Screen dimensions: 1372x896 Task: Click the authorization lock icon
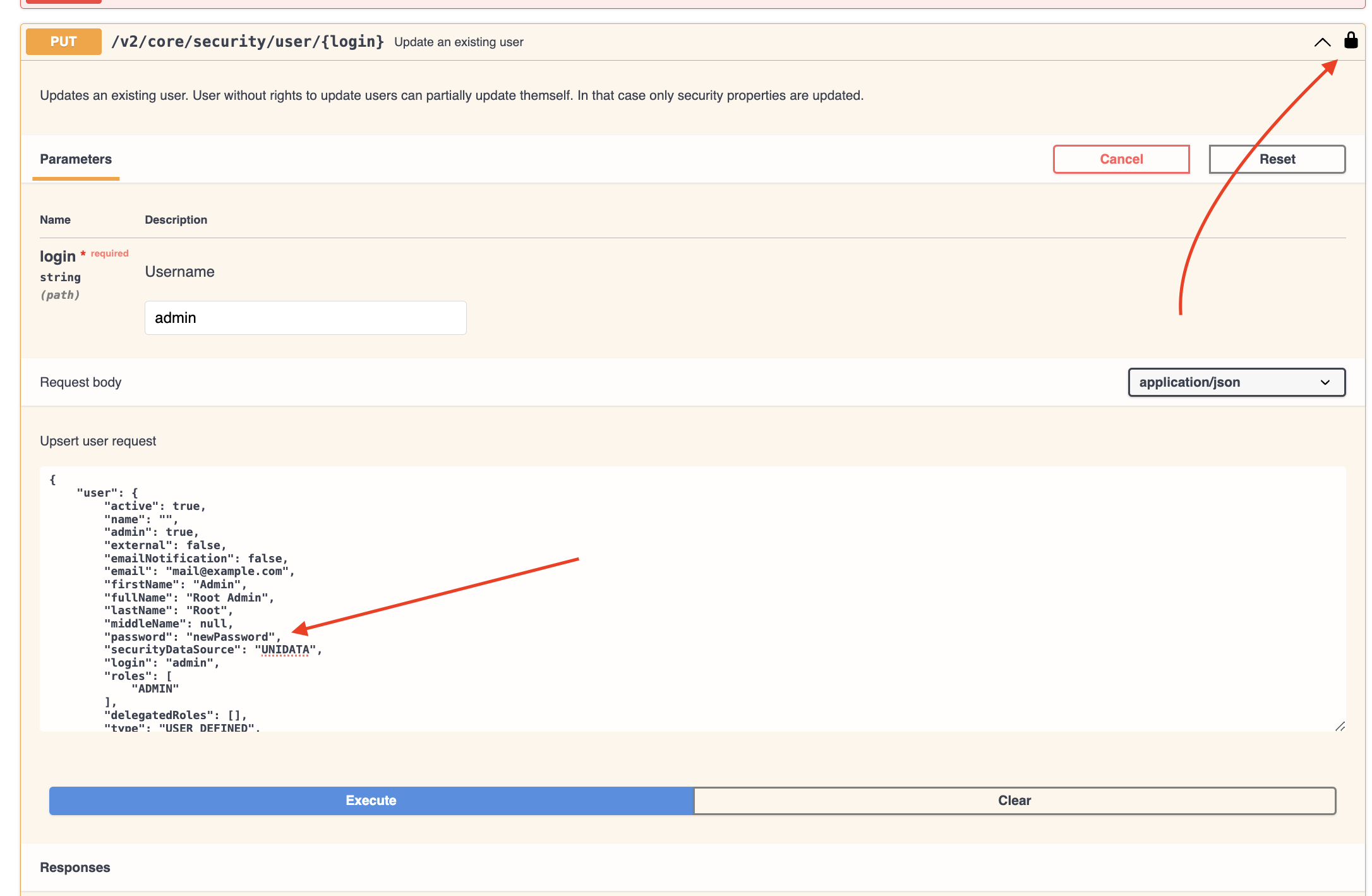click(1351, 41)
